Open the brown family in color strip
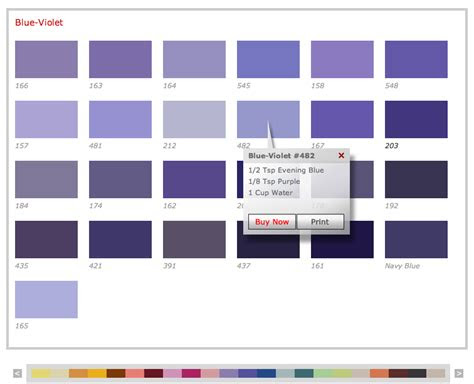The width and height of the screenshot is (474, 384). (x=116, y=373)
